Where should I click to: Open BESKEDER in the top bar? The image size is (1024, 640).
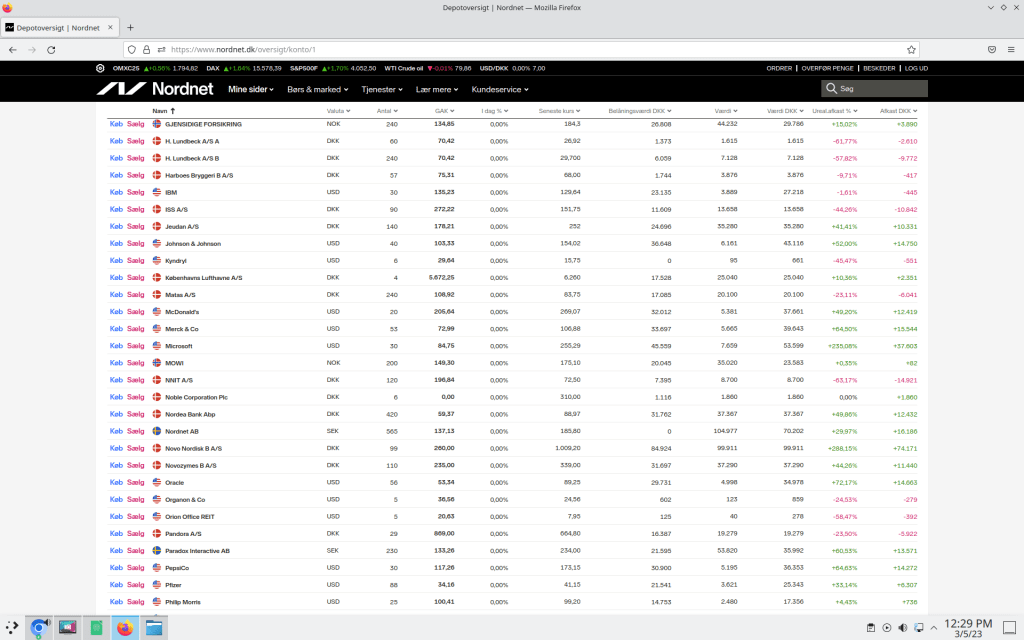click(x=879, y=68)
